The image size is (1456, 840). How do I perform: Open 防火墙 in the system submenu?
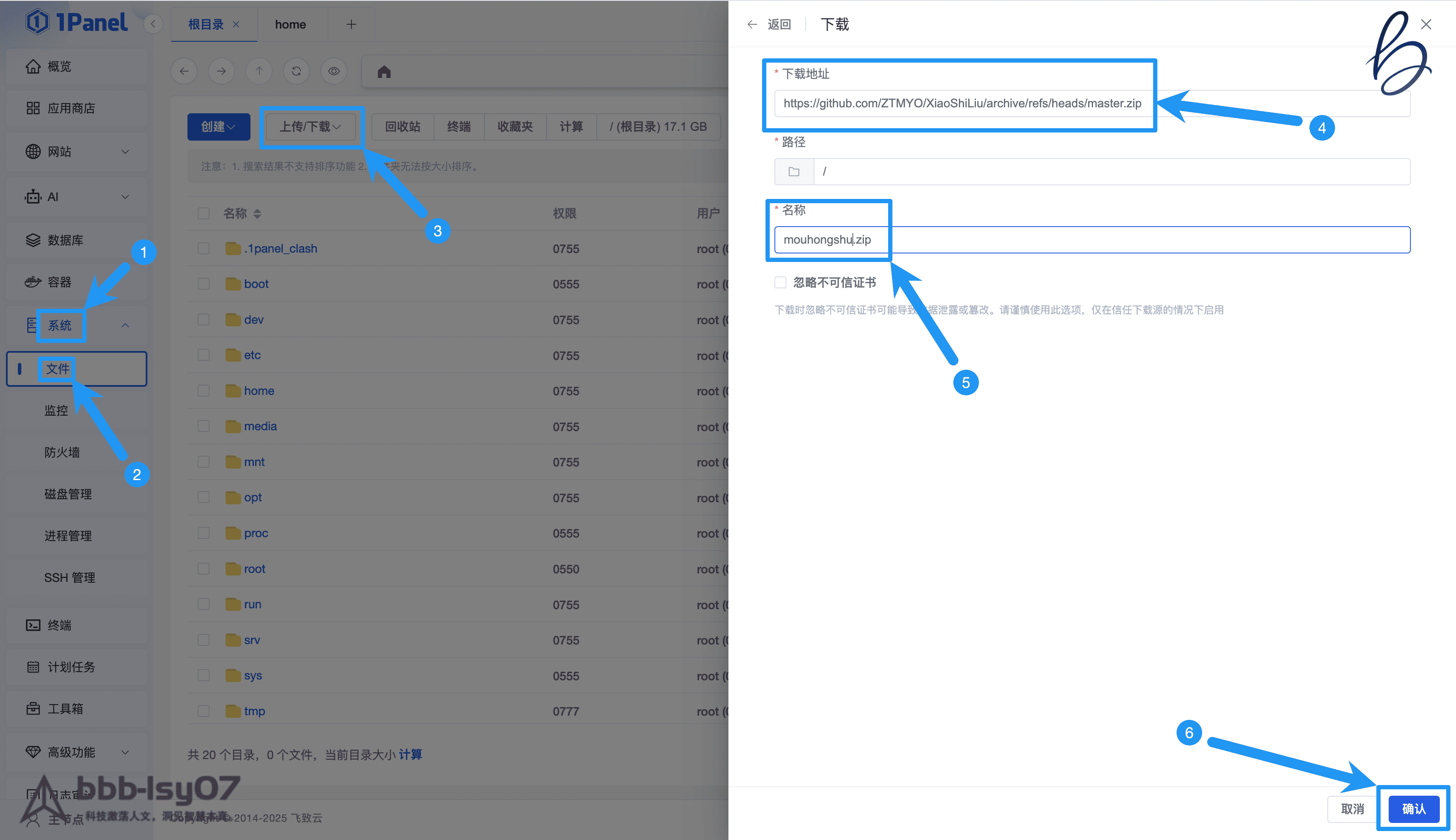click(x=62, y=452)
